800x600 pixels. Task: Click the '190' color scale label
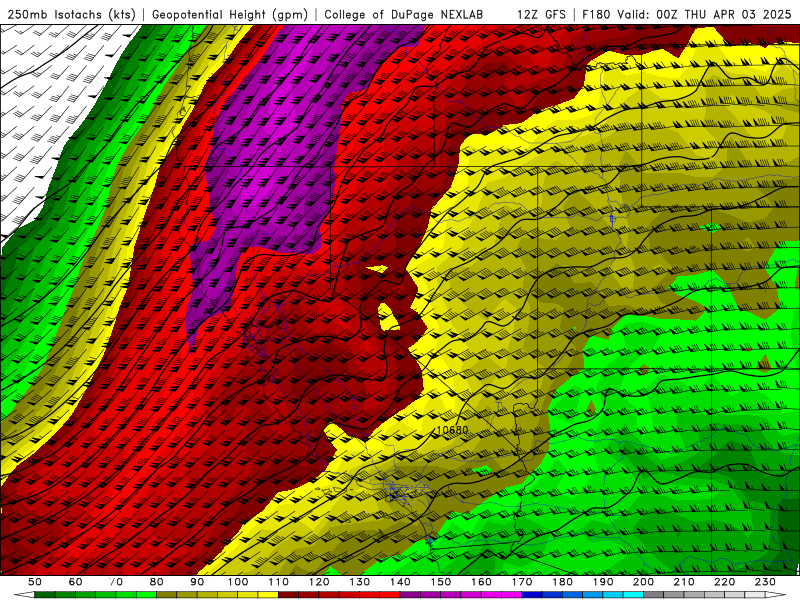click(x=603, y=582)
